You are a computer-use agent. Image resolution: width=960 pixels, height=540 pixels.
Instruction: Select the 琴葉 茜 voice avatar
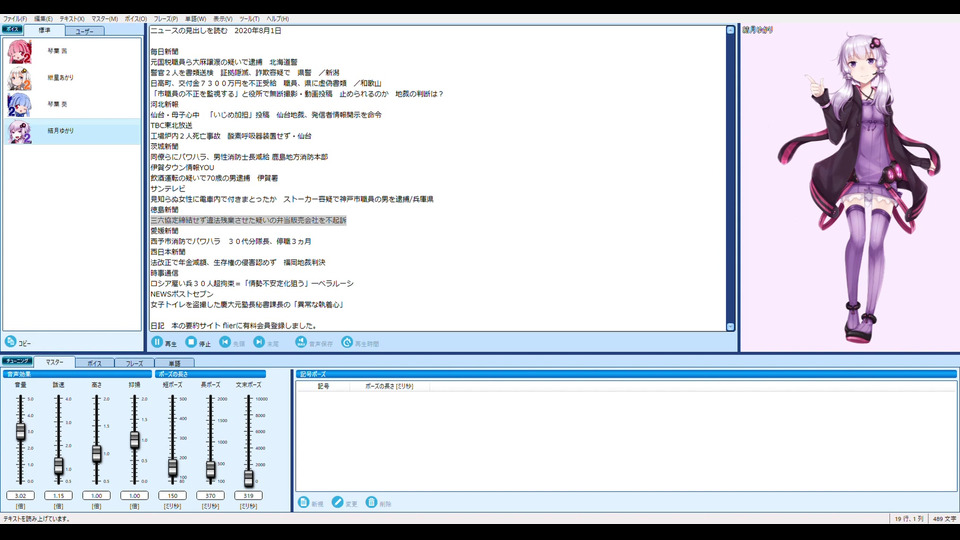pos(20,51)
